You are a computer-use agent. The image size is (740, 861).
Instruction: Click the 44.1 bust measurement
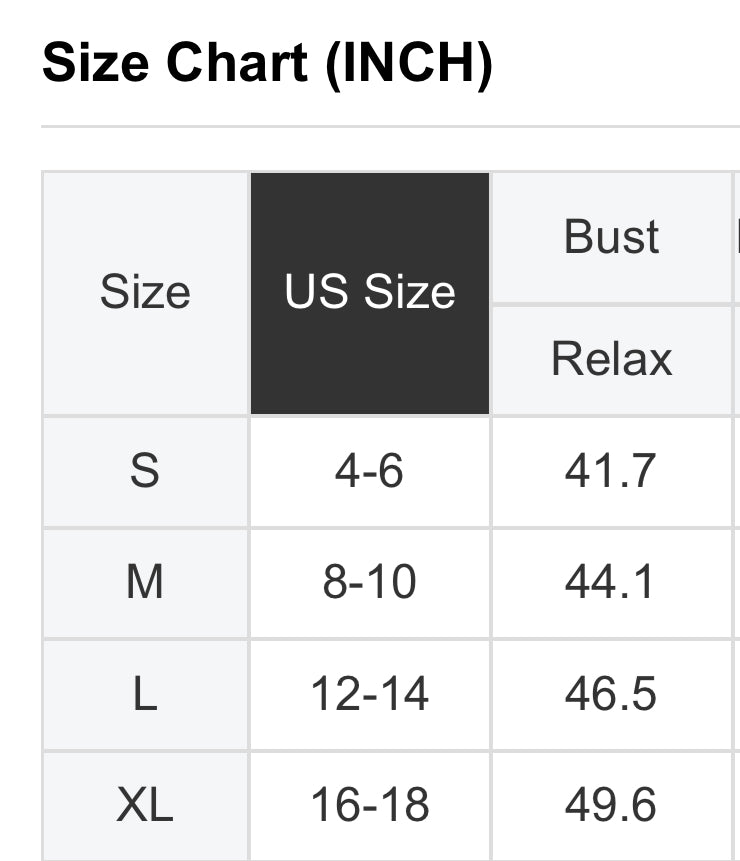coord(611,582)
